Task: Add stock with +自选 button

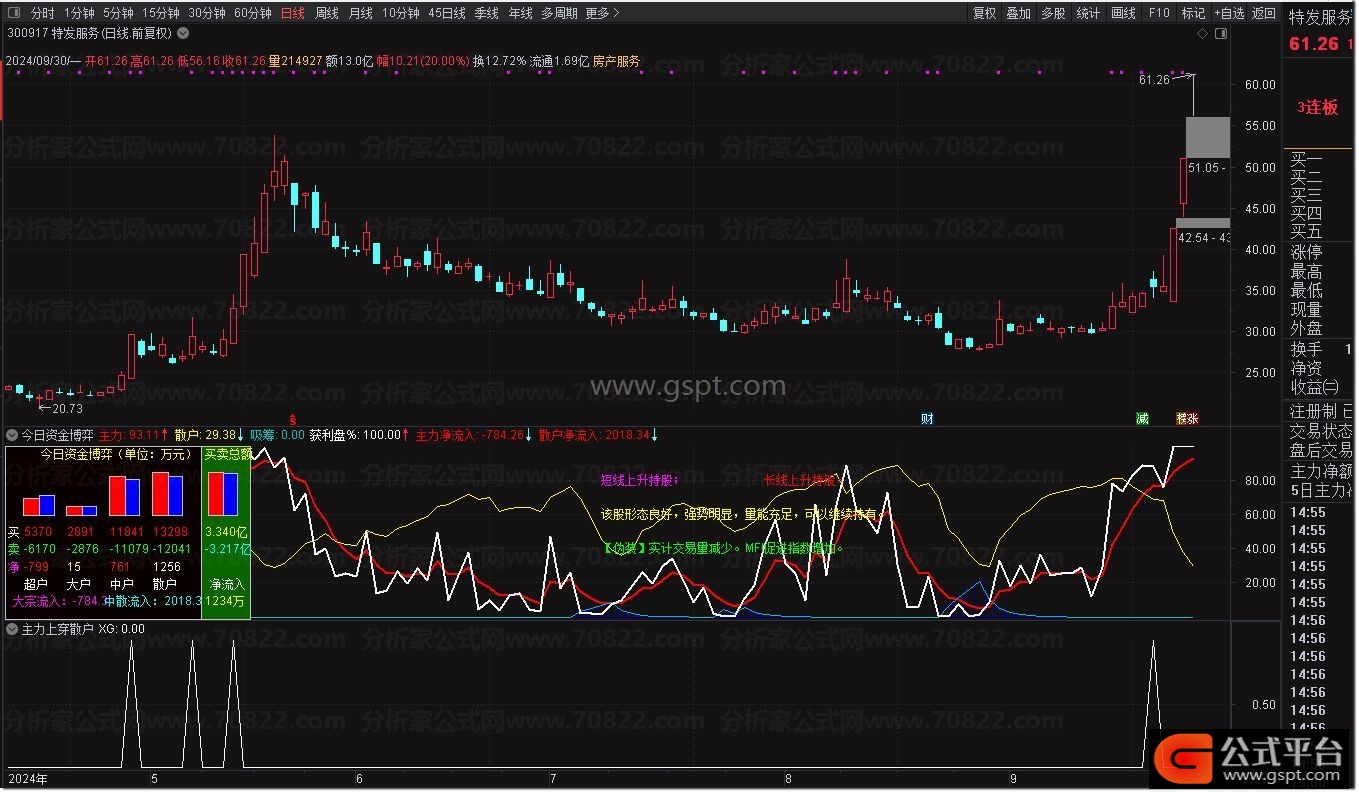Action: pos(1229,13)
